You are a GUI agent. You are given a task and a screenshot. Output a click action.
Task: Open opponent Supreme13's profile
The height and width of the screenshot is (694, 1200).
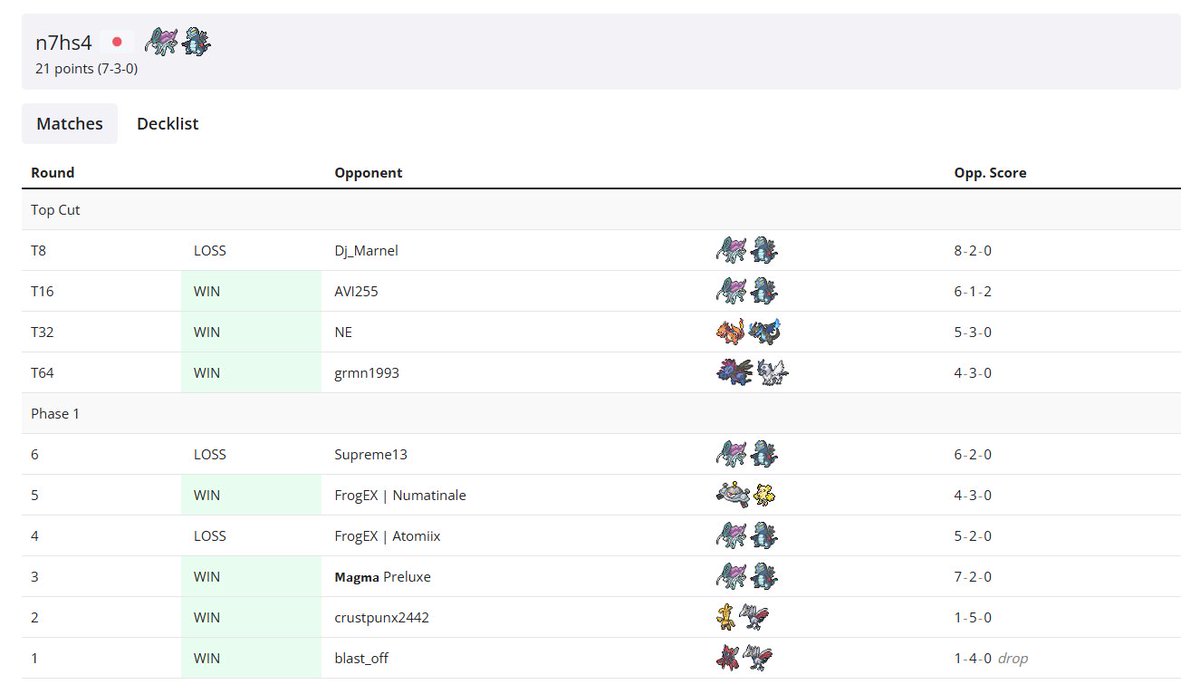[x=370, y=454]
